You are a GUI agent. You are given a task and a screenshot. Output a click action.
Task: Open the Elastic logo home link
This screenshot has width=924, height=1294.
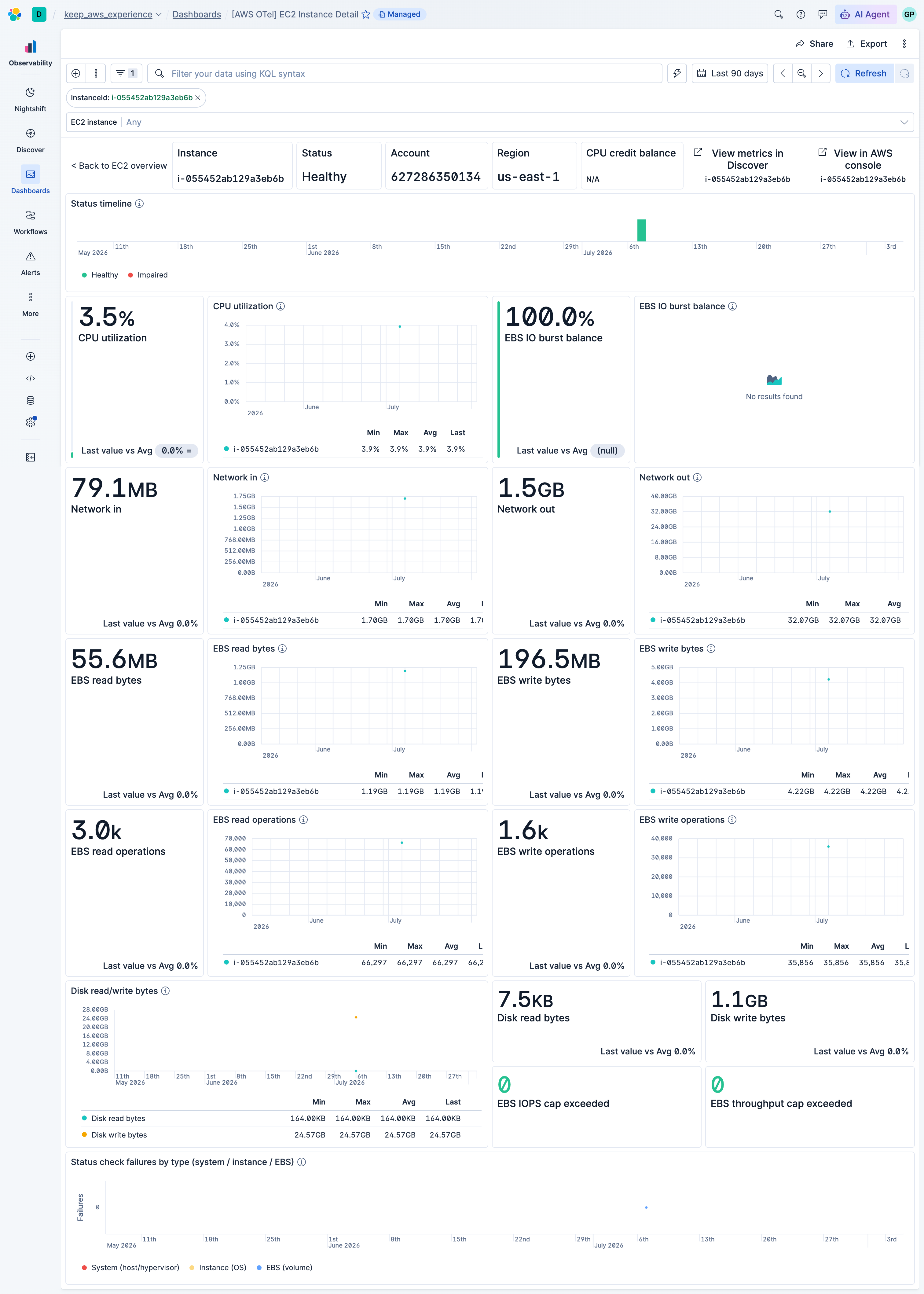point(15,14)
